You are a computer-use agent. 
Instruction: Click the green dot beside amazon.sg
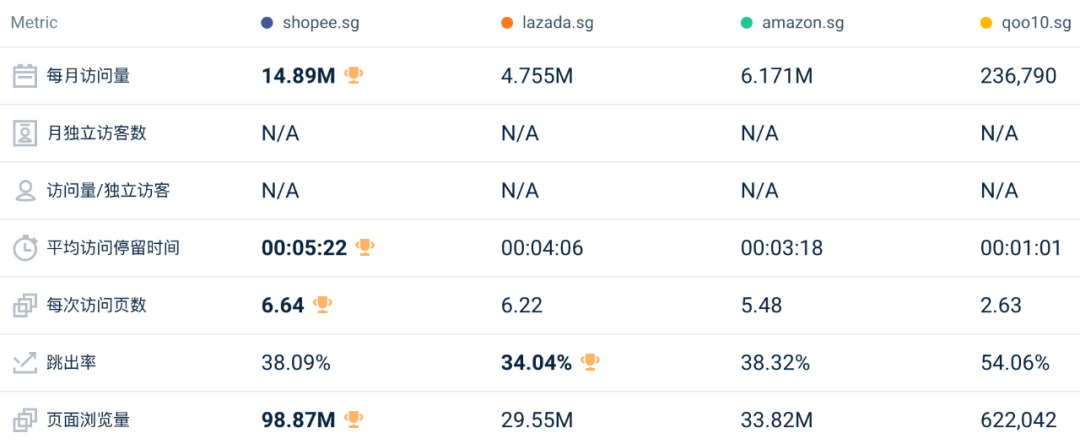click(x=747, y=23)
